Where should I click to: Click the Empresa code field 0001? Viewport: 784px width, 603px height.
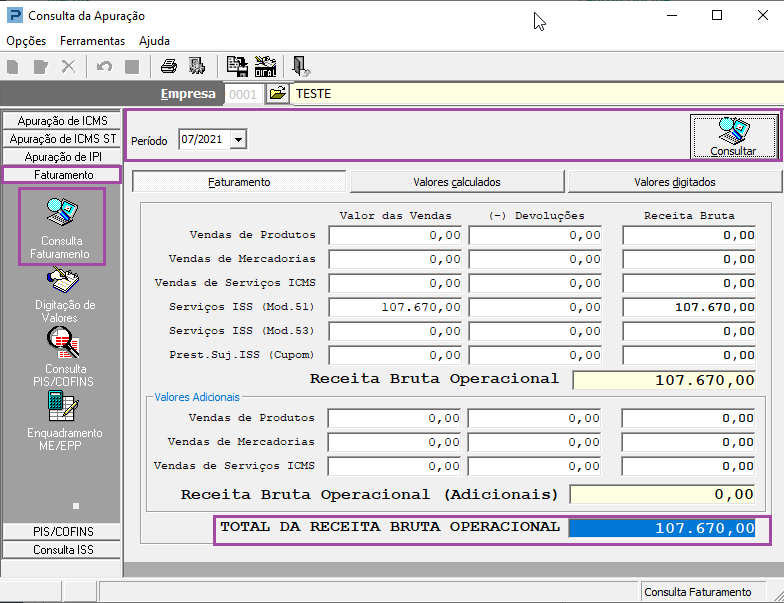(x=242, y=94)
